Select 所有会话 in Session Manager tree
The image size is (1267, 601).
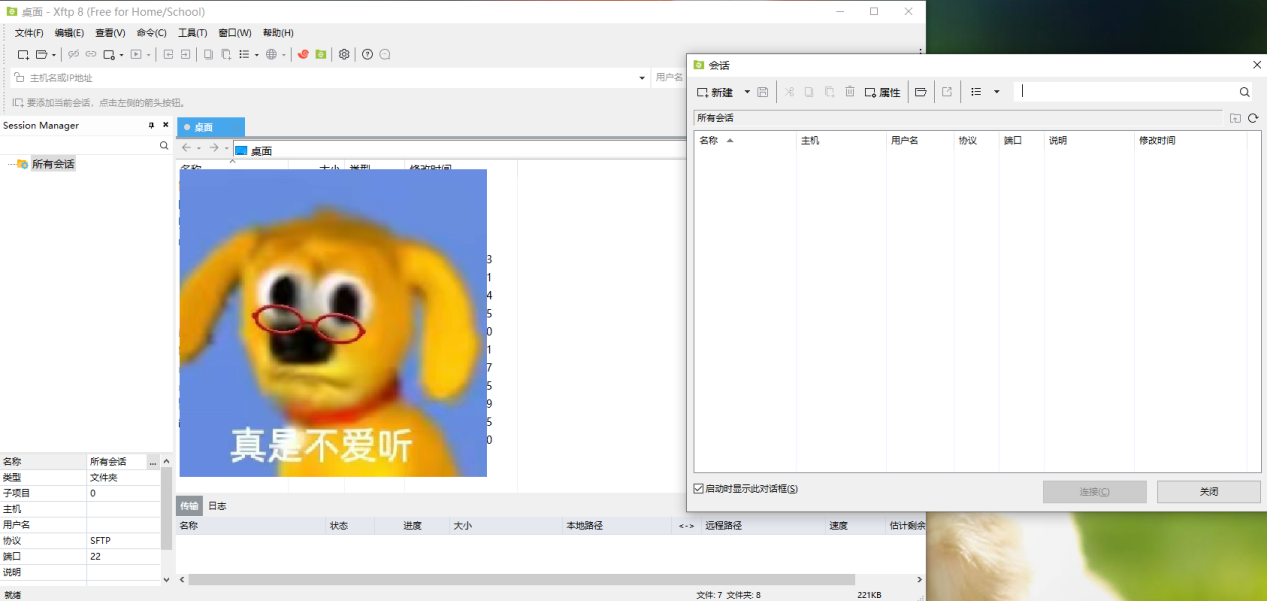click(x=53, y=164)
